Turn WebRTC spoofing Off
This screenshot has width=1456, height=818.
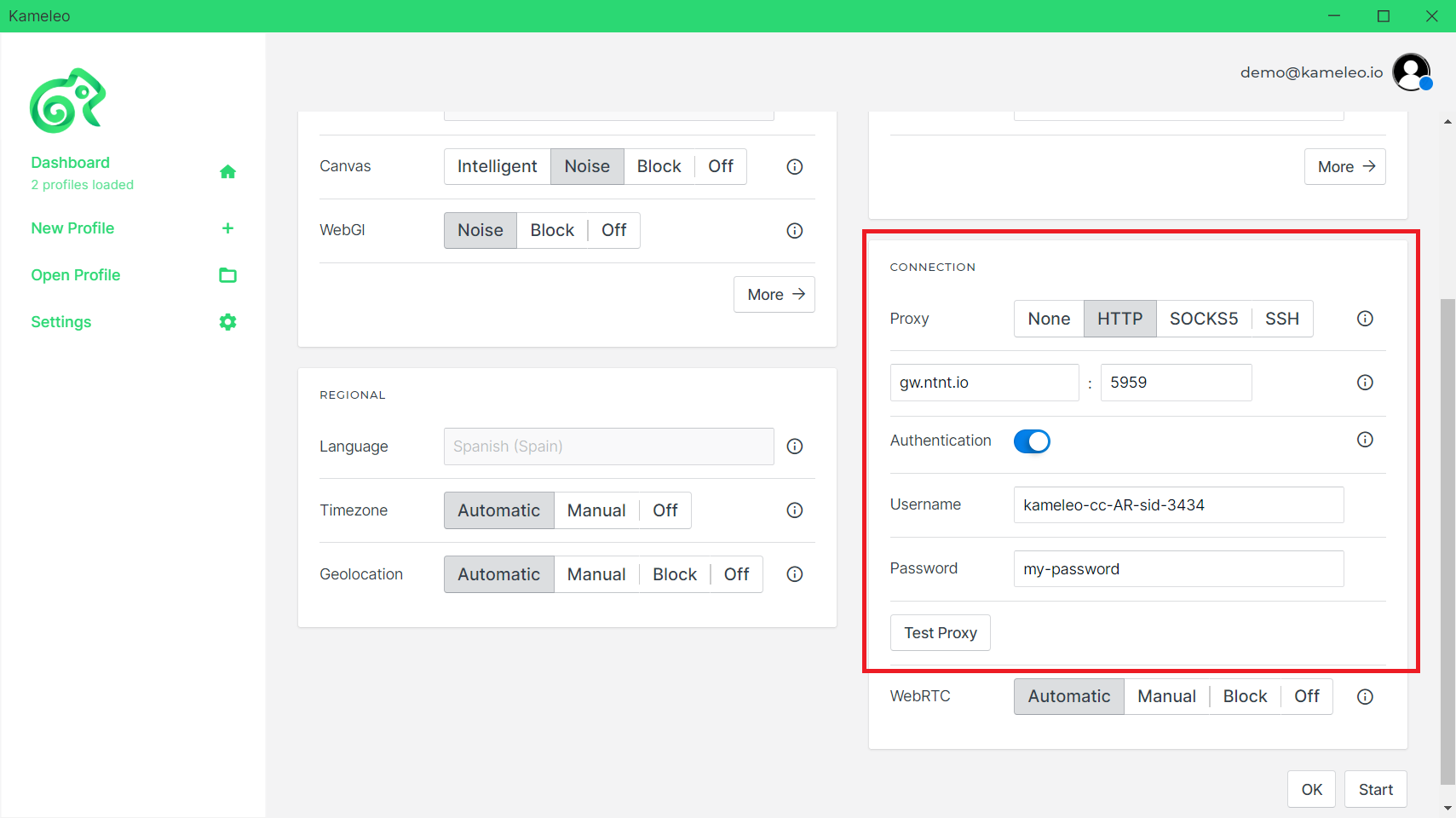pos(1307,696)
